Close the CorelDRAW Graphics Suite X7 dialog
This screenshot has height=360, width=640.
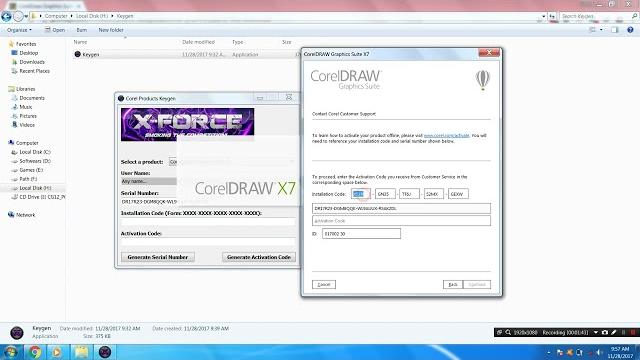[x=489, y=53]
